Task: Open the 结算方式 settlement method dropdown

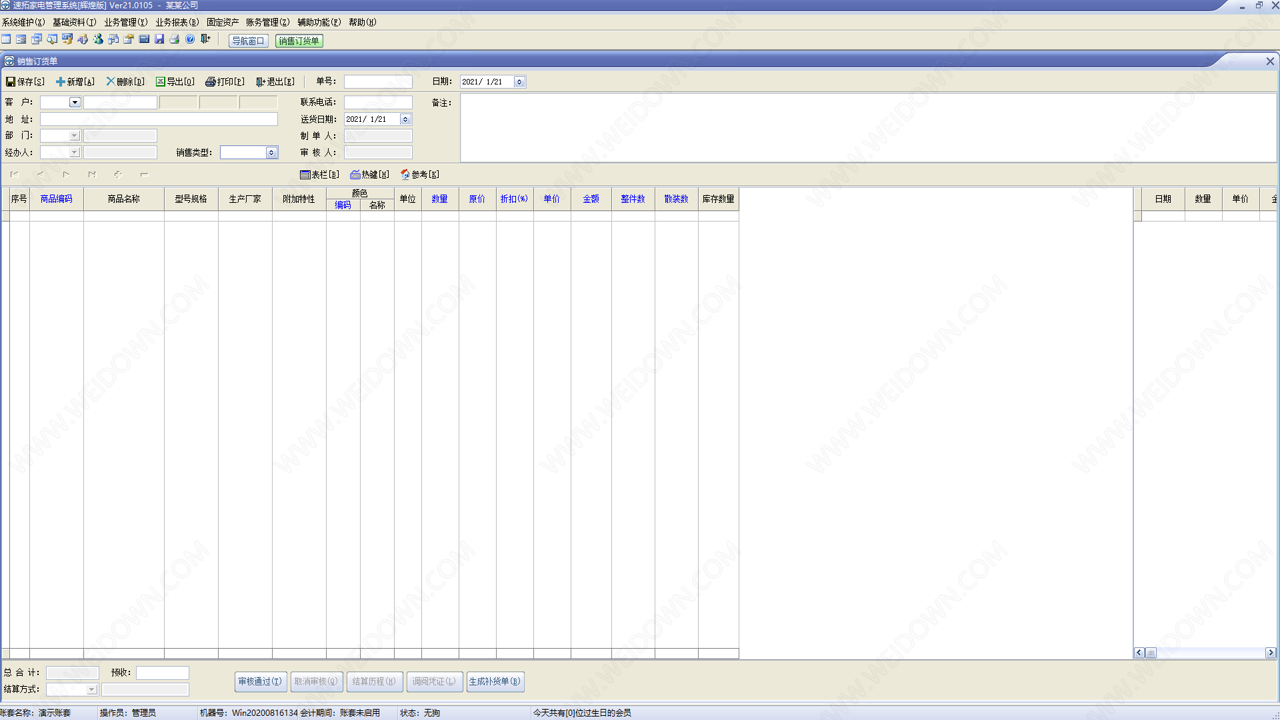Action: (92, 690)
